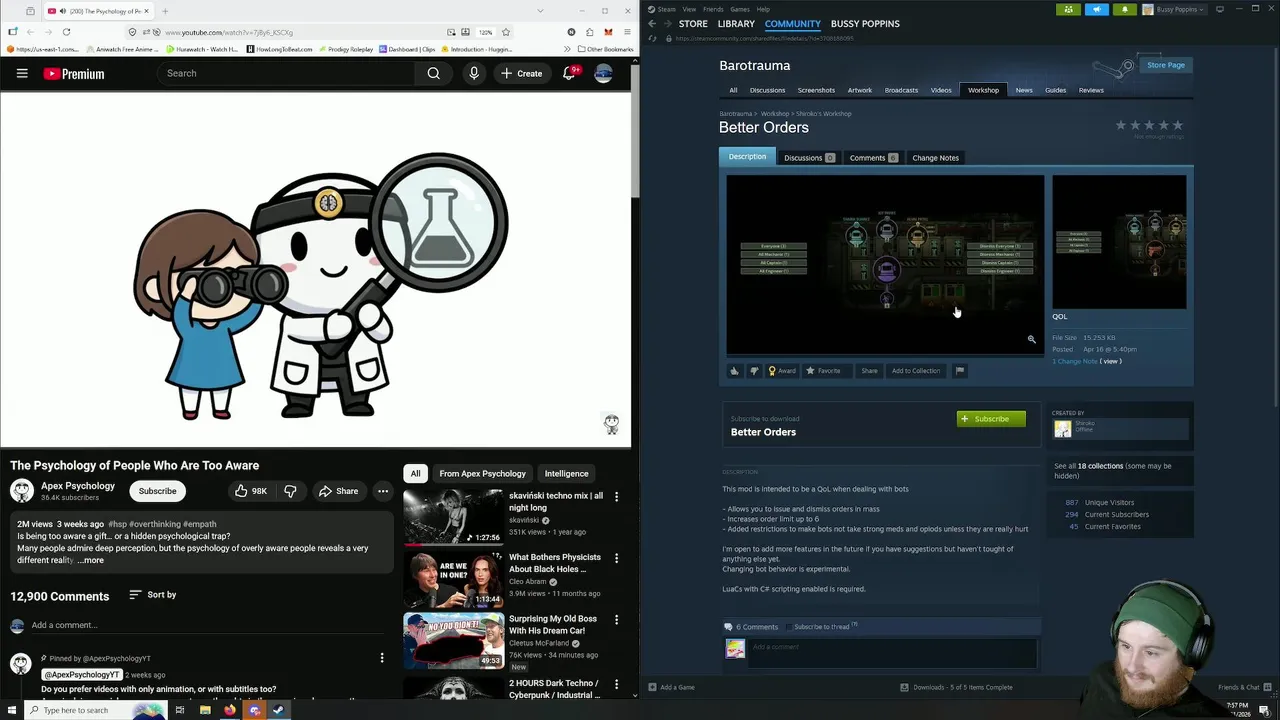Reload the Steam community page

[x=653, y=38]
